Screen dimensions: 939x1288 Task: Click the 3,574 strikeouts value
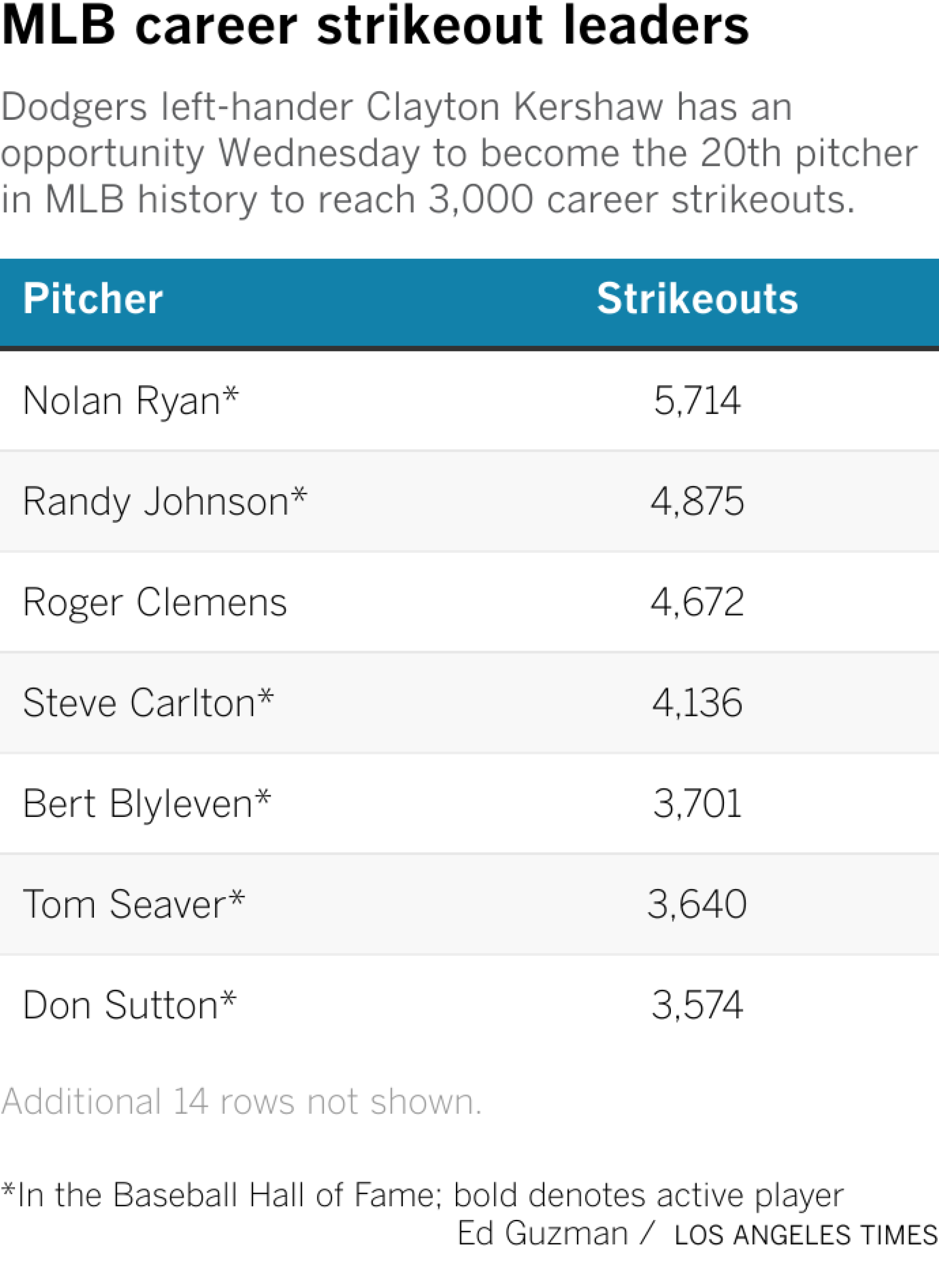point(697,1005)
